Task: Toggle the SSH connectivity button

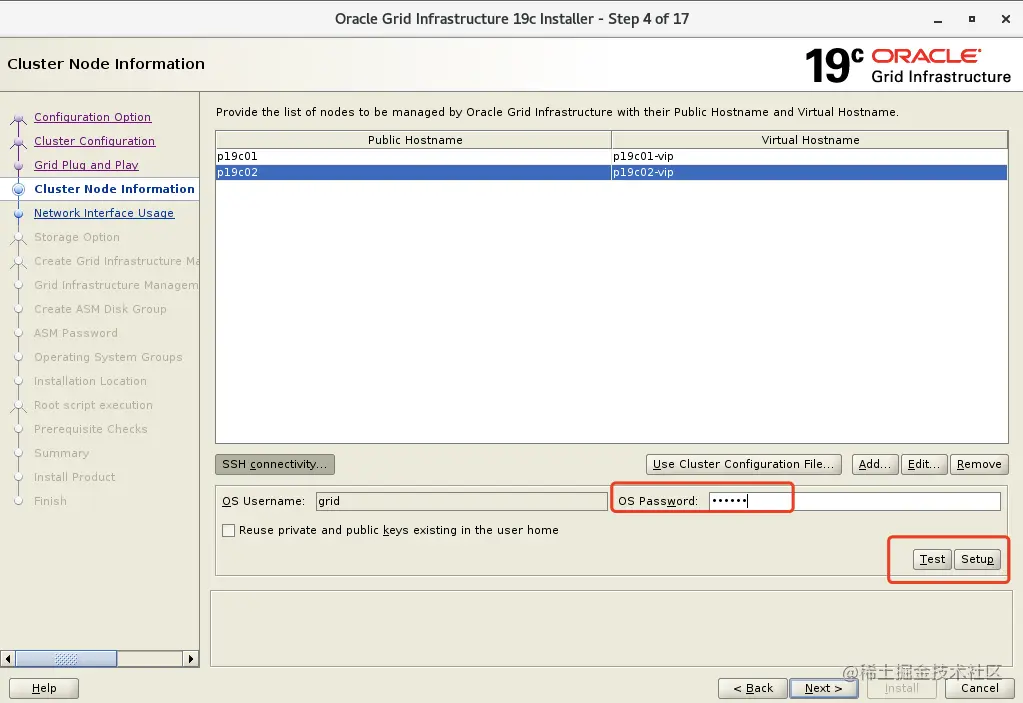Action: coord(275,464)
